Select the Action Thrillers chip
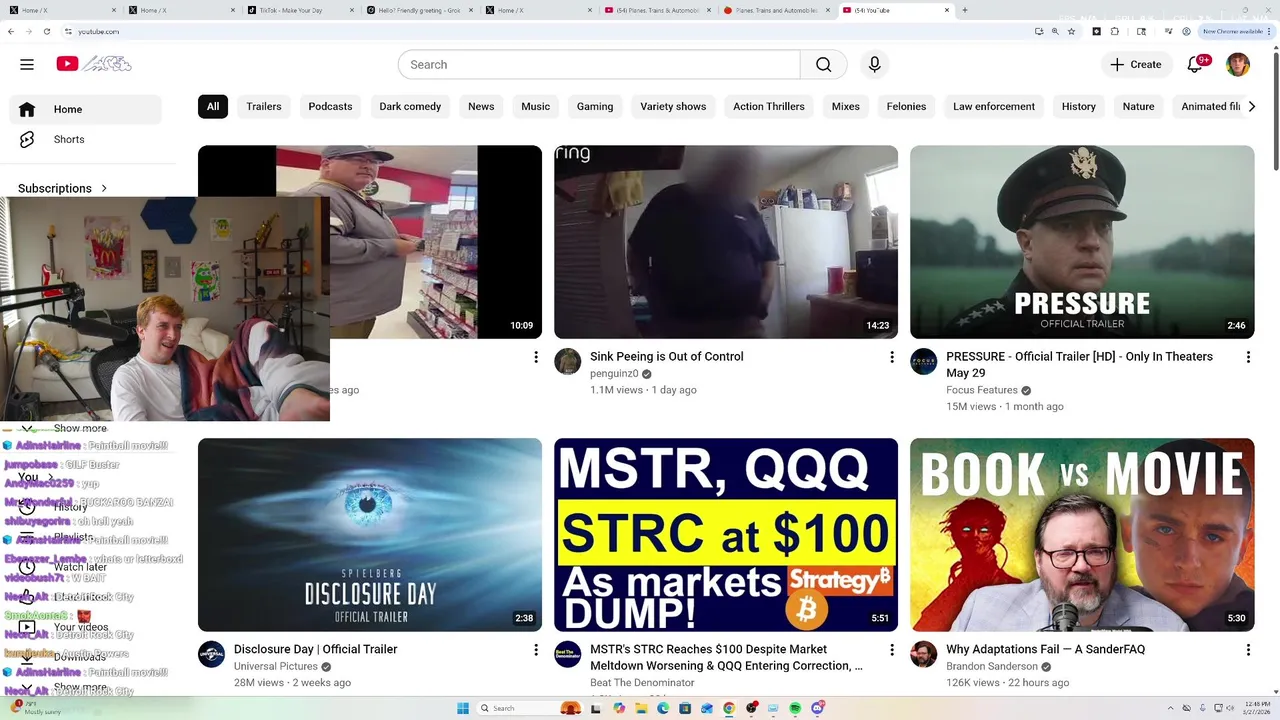Viewport: 1280px width, 720px height. (x=769, y=106)
